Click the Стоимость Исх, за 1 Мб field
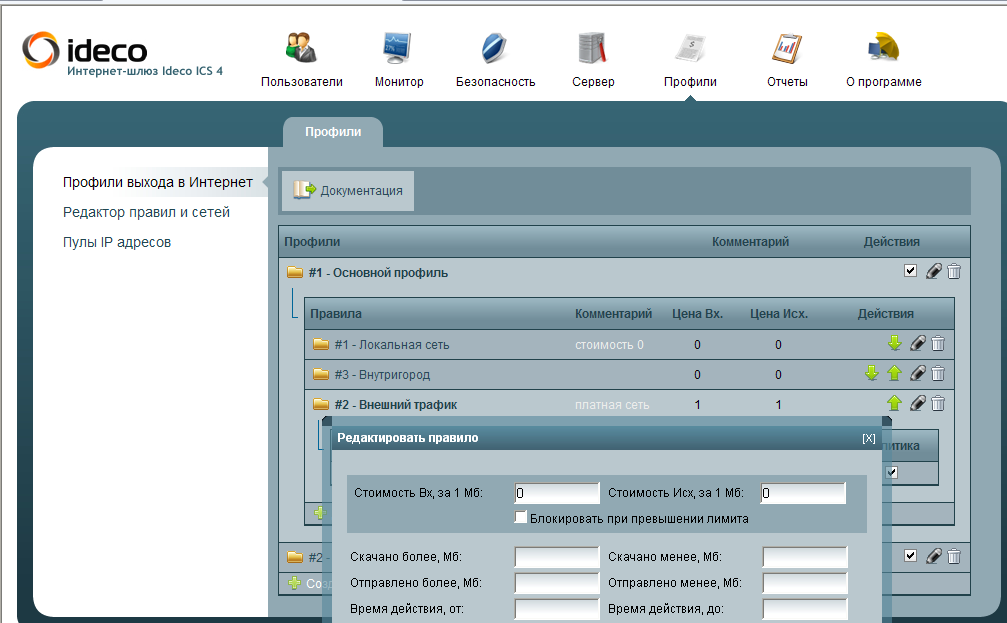1007x623 pixels. (x=803, y=493)
